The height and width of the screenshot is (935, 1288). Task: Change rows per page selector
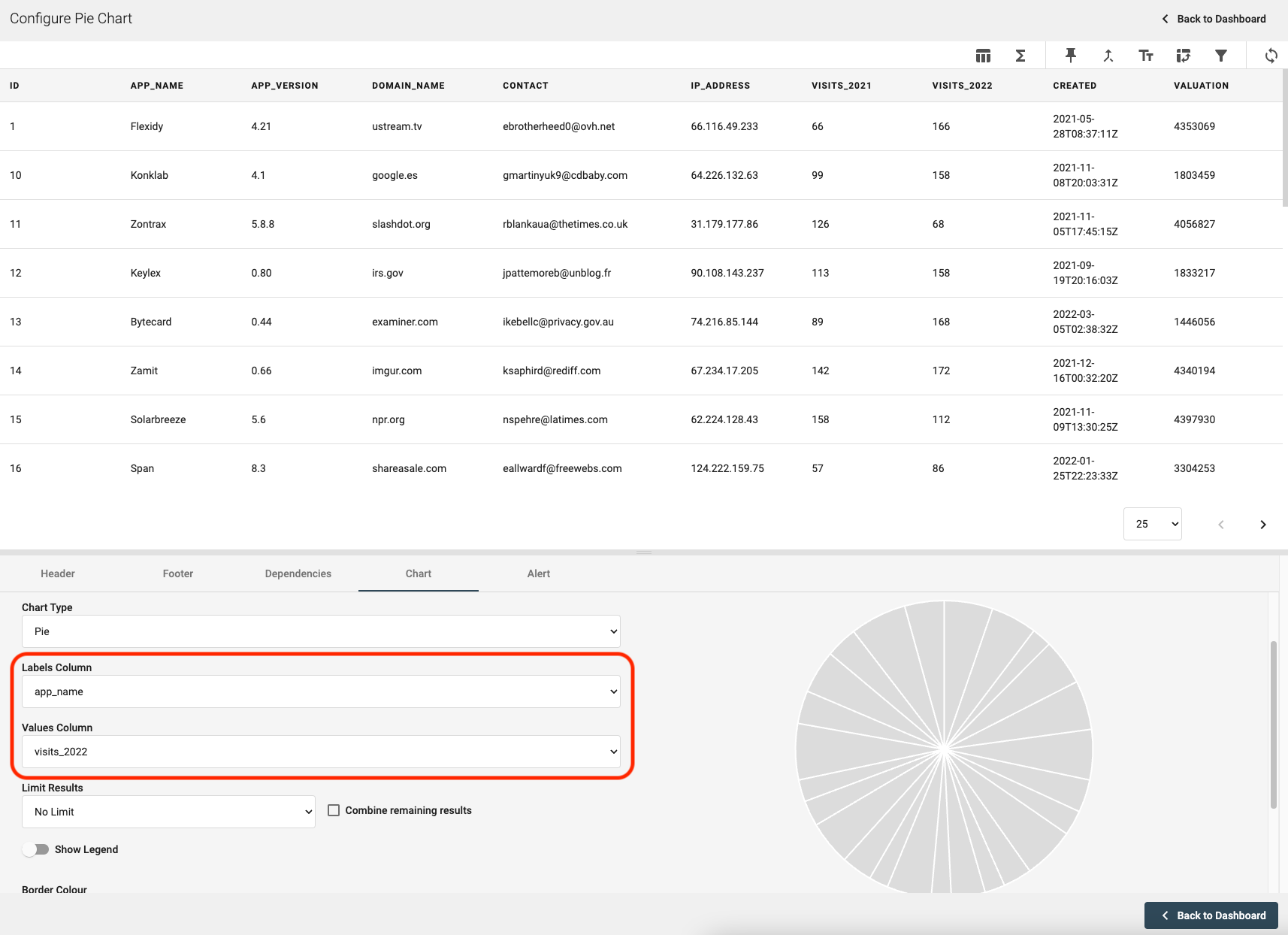point(1152,524)
